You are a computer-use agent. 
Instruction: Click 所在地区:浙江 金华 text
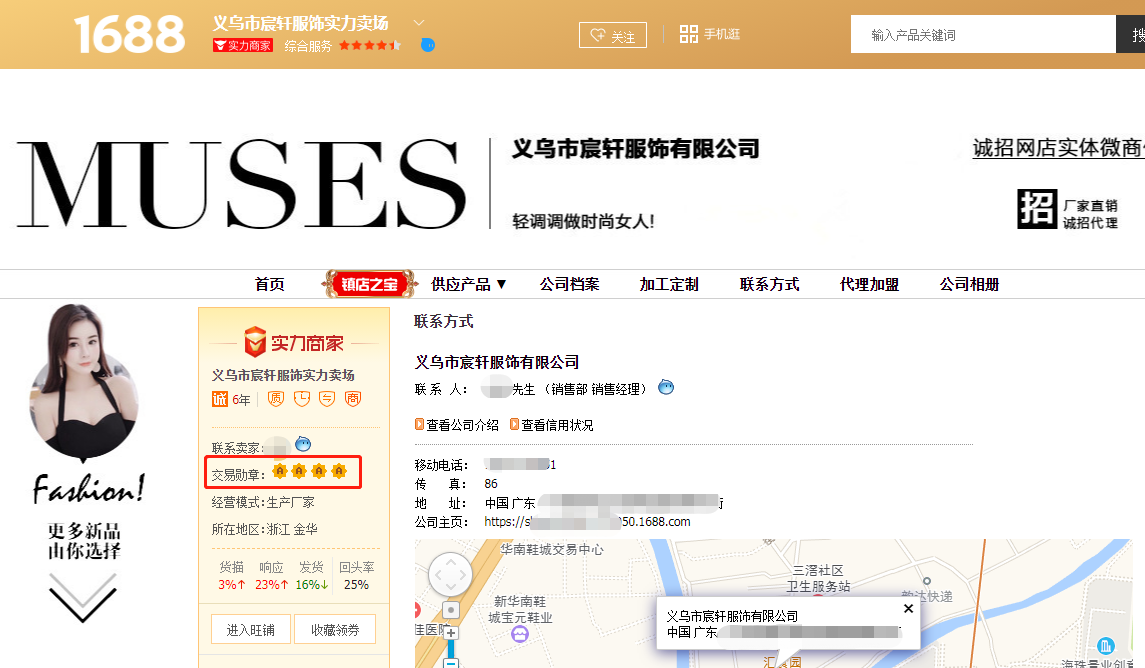coord(264,529)
